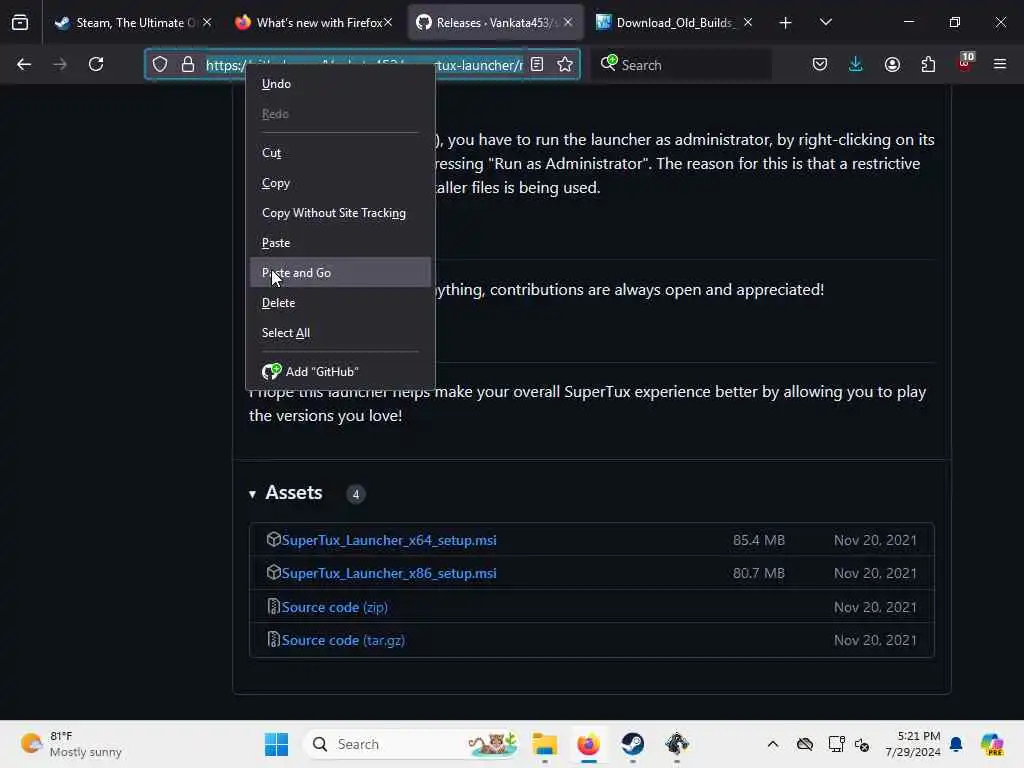
Task: Choose Undo from the context menu
Action: (x=340, y=84)
